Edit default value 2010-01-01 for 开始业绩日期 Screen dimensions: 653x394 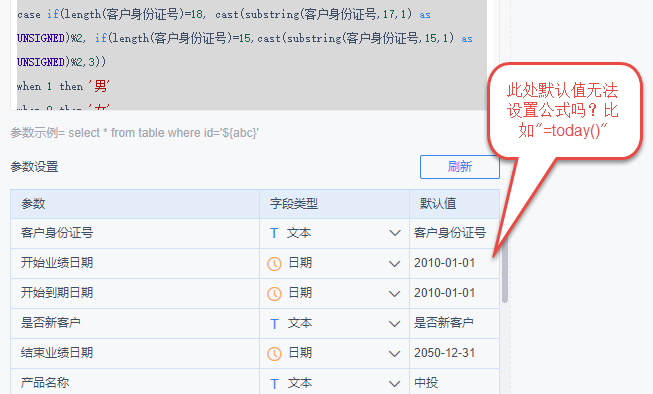[454, 263]
